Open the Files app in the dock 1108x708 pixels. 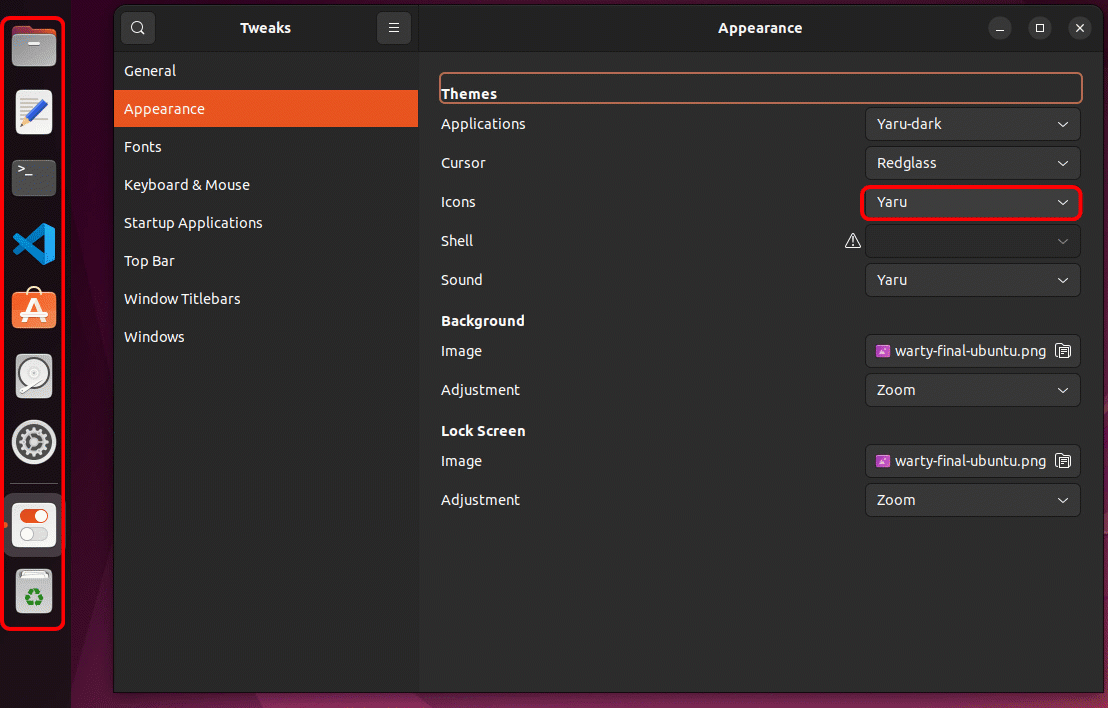34,47
